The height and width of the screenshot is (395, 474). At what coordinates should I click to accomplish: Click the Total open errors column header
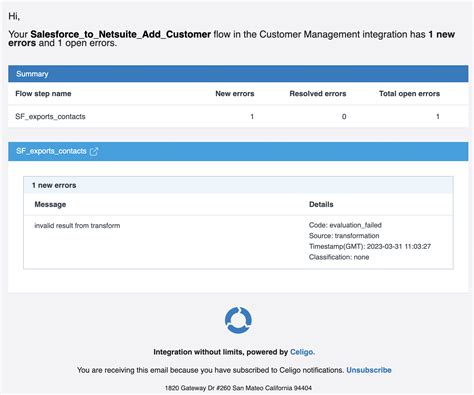point(409,94)
